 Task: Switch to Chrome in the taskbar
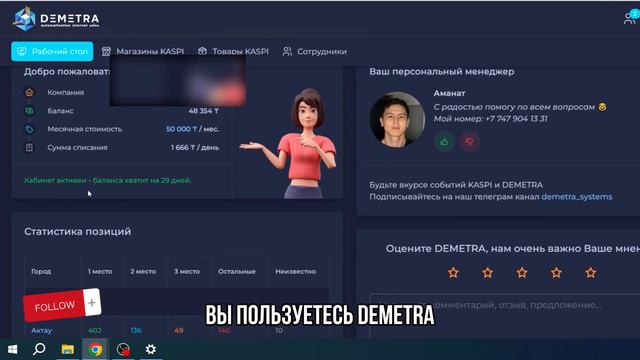click(x=96, y=349)
